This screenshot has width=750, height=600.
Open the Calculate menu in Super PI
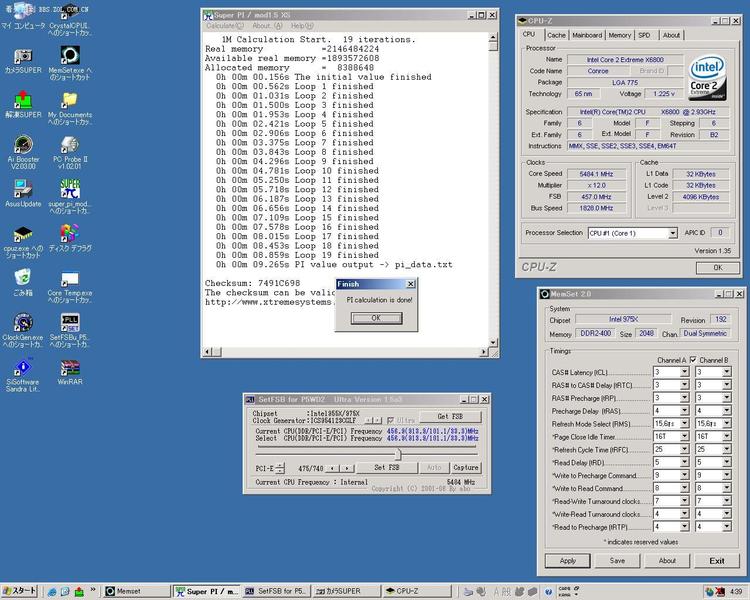tap(225, 26)
